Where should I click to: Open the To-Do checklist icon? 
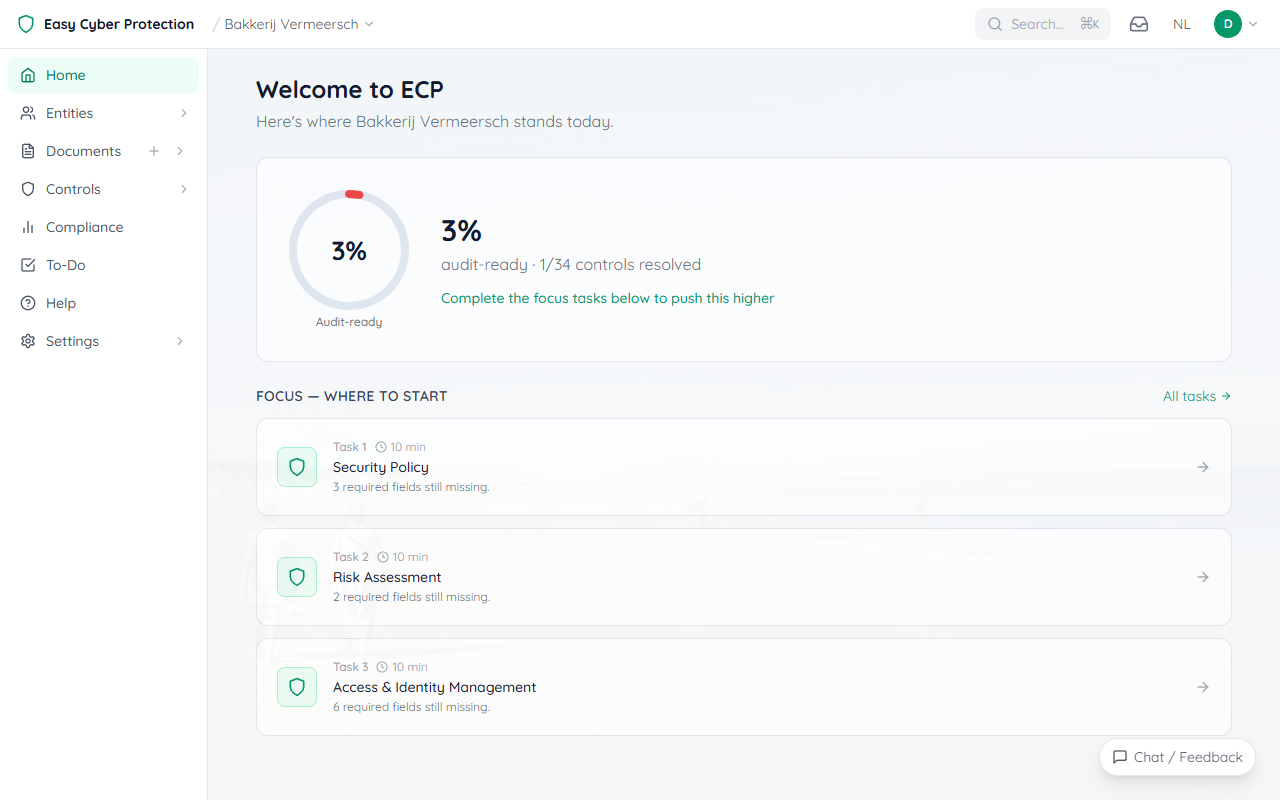[28, 264]
